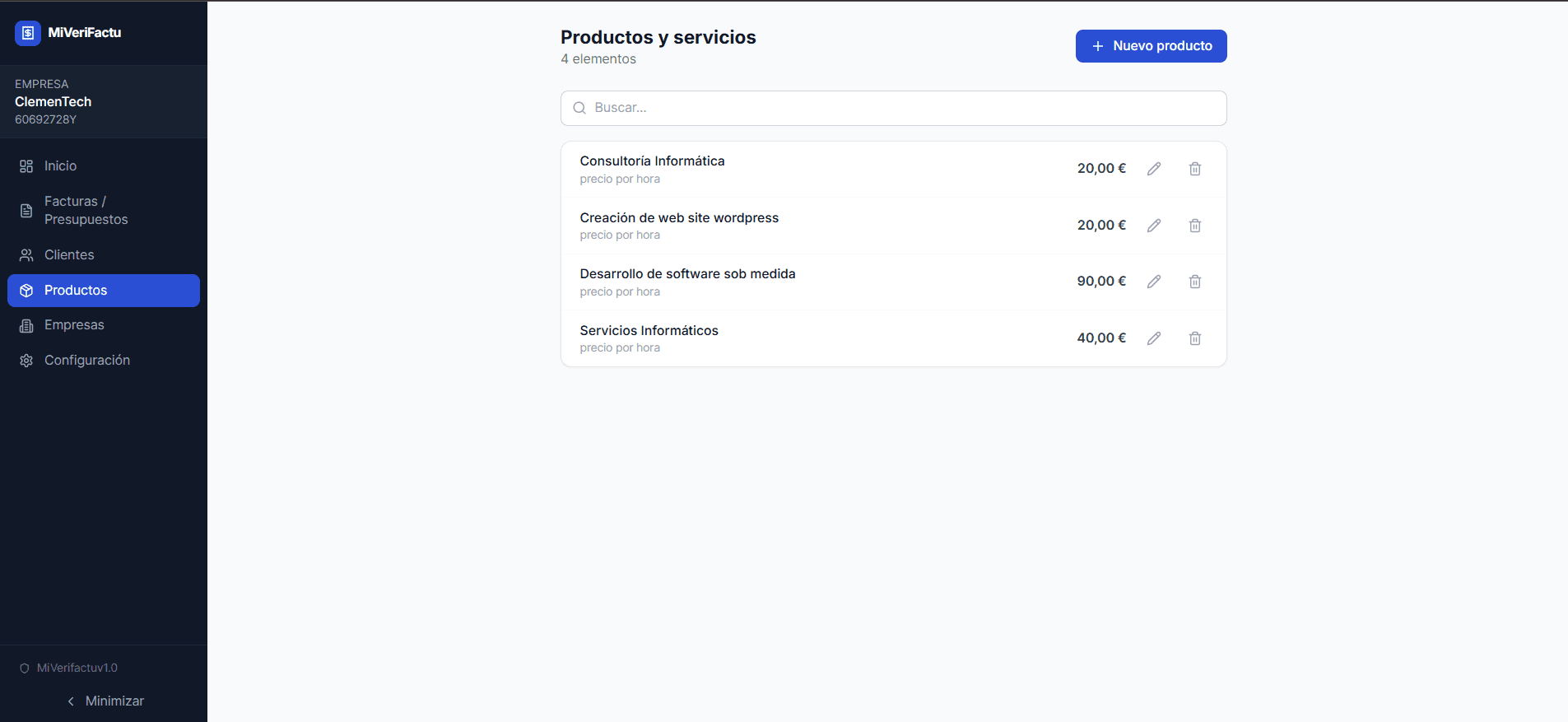Select Desarrollo de software sob medida title
Image resolution: width=1568 pixels, height=722 pixels.
[687, 274]
